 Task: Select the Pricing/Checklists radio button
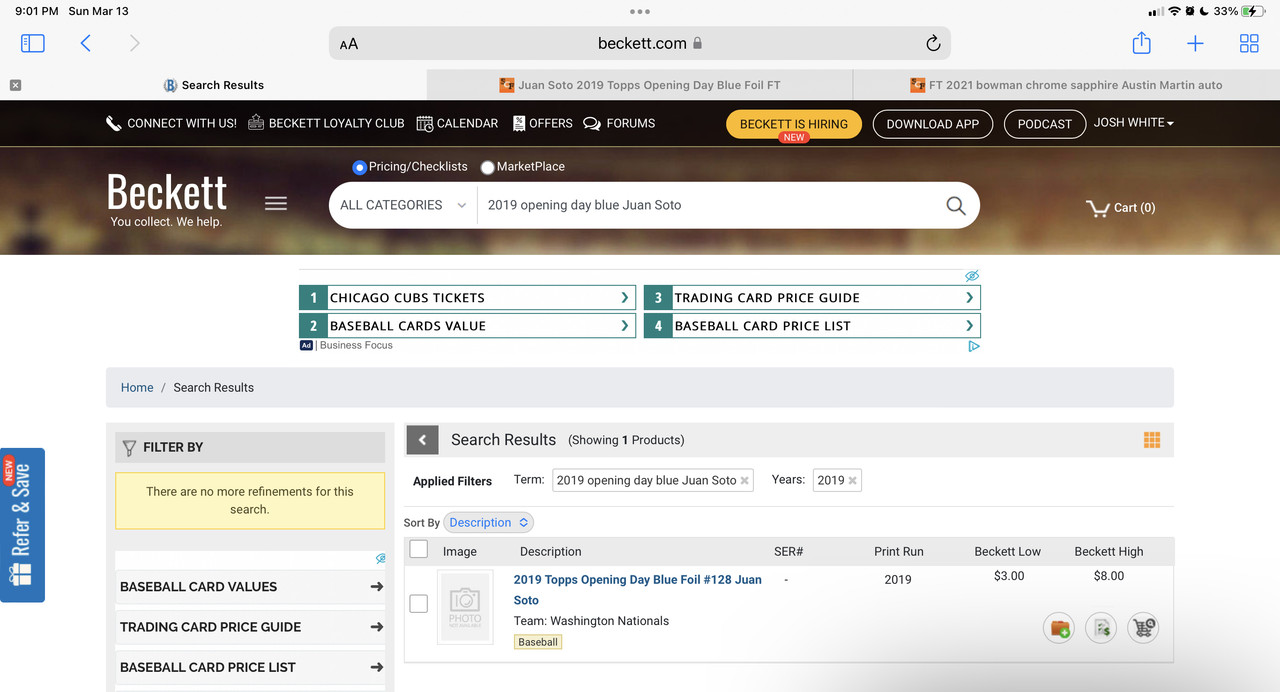coord(360,167)
